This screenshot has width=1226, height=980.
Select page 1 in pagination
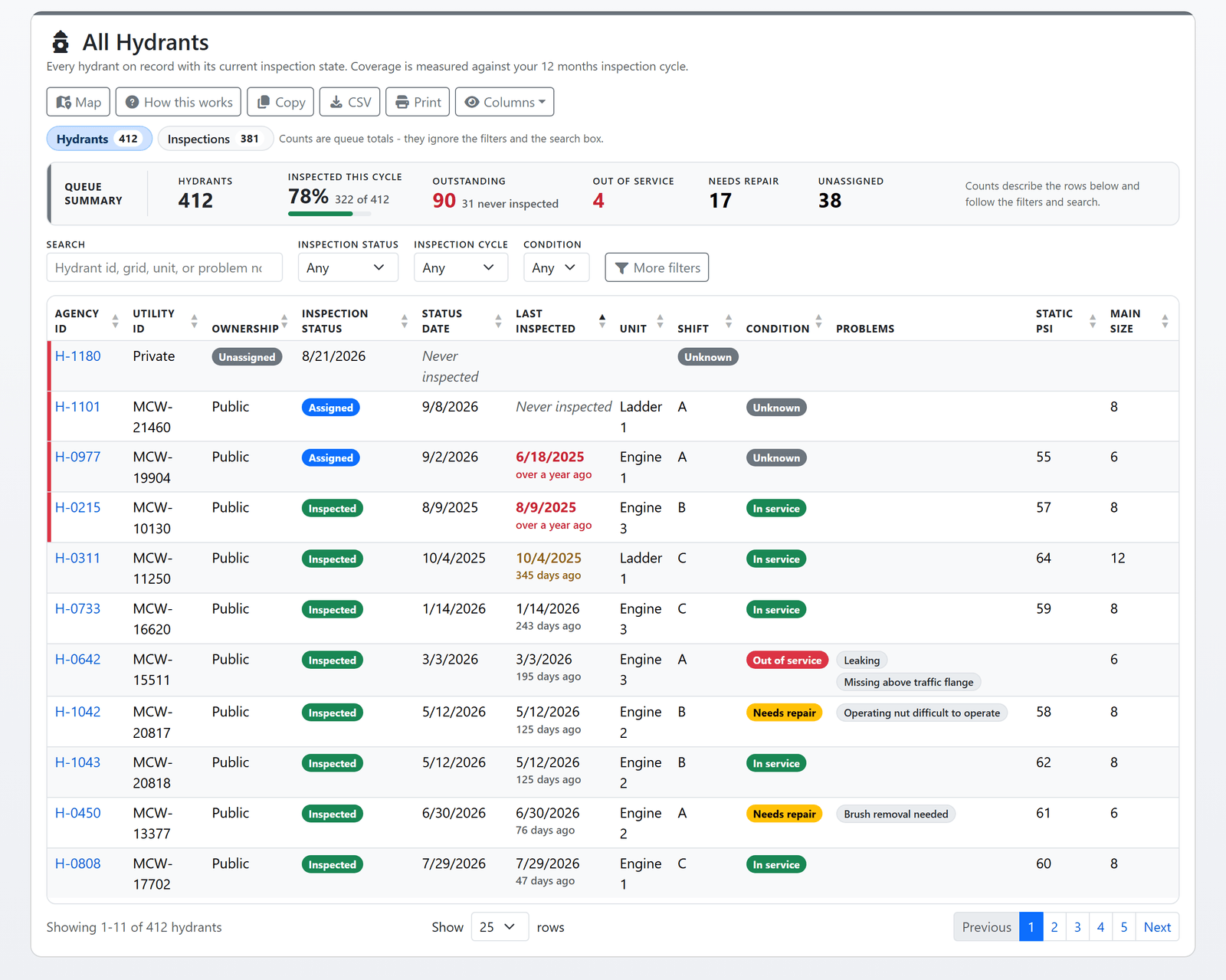click(1031, 927)
